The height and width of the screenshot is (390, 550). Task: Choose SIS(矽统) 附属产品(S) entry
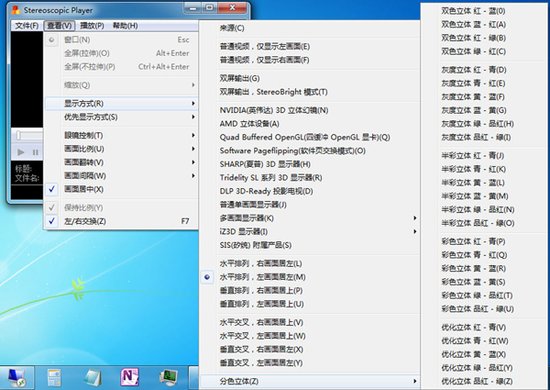click(x=310, y=245)
